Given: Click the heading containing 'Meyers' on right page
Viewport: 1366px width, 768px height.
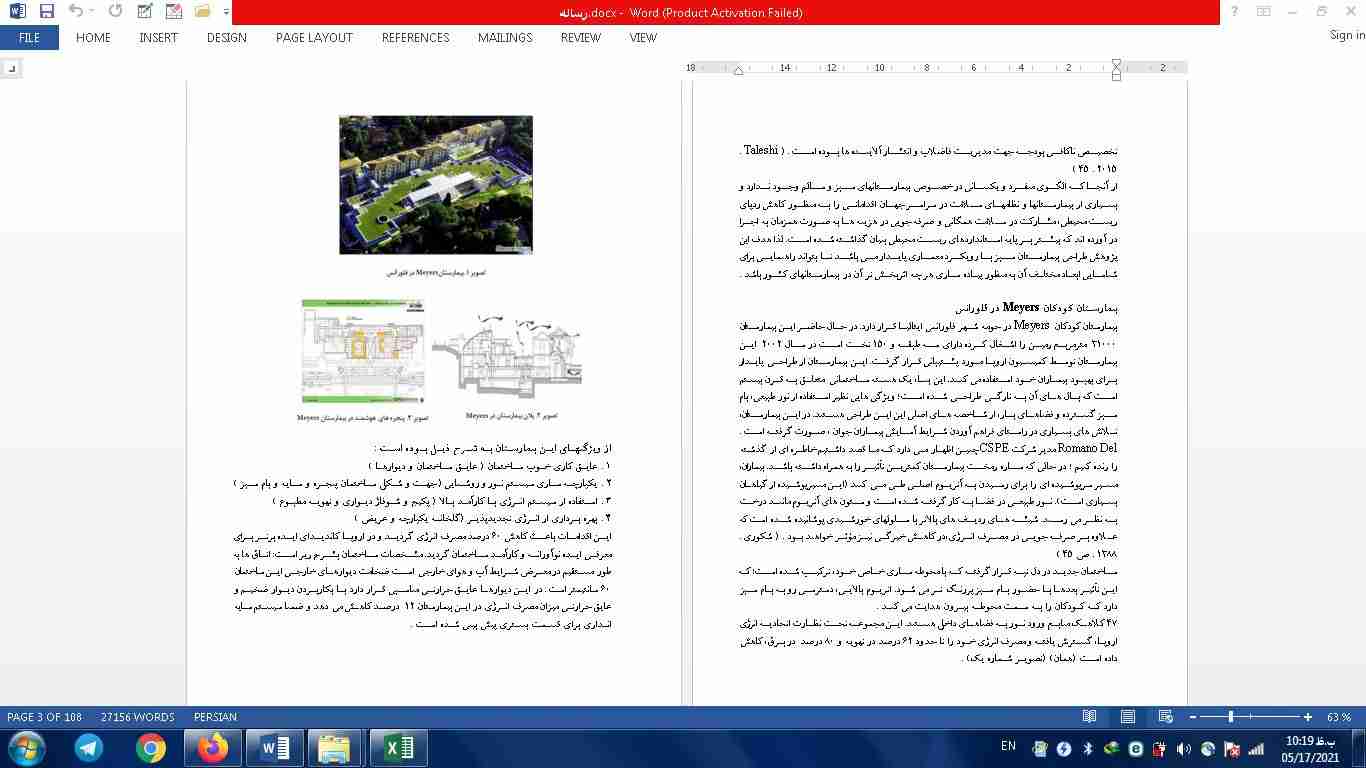Looking at the screenshot, I should tap(1034, 307).
